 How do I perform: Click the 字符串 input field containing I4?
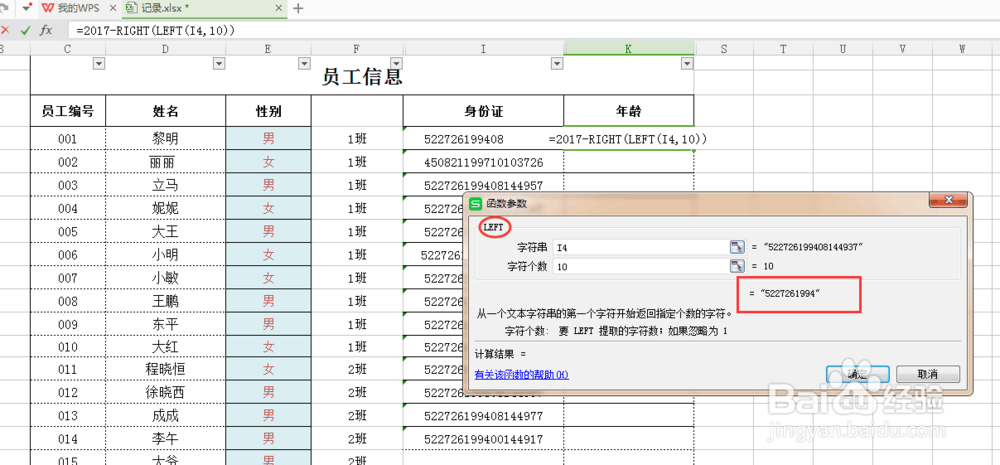[641, 247]
